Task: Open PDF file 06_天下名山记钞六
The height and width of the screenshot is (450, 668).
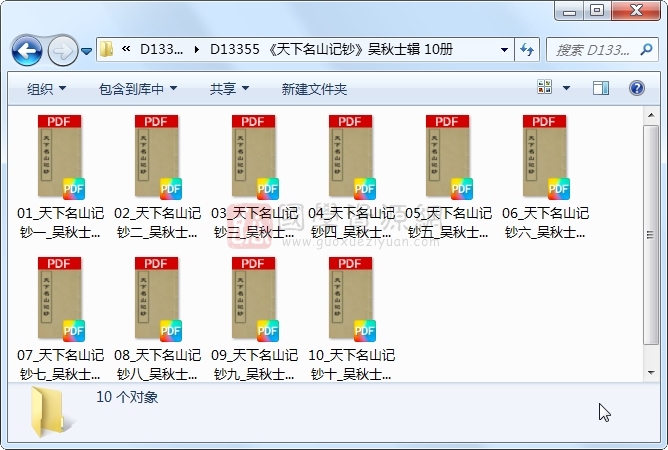Action: coord(546,157)
